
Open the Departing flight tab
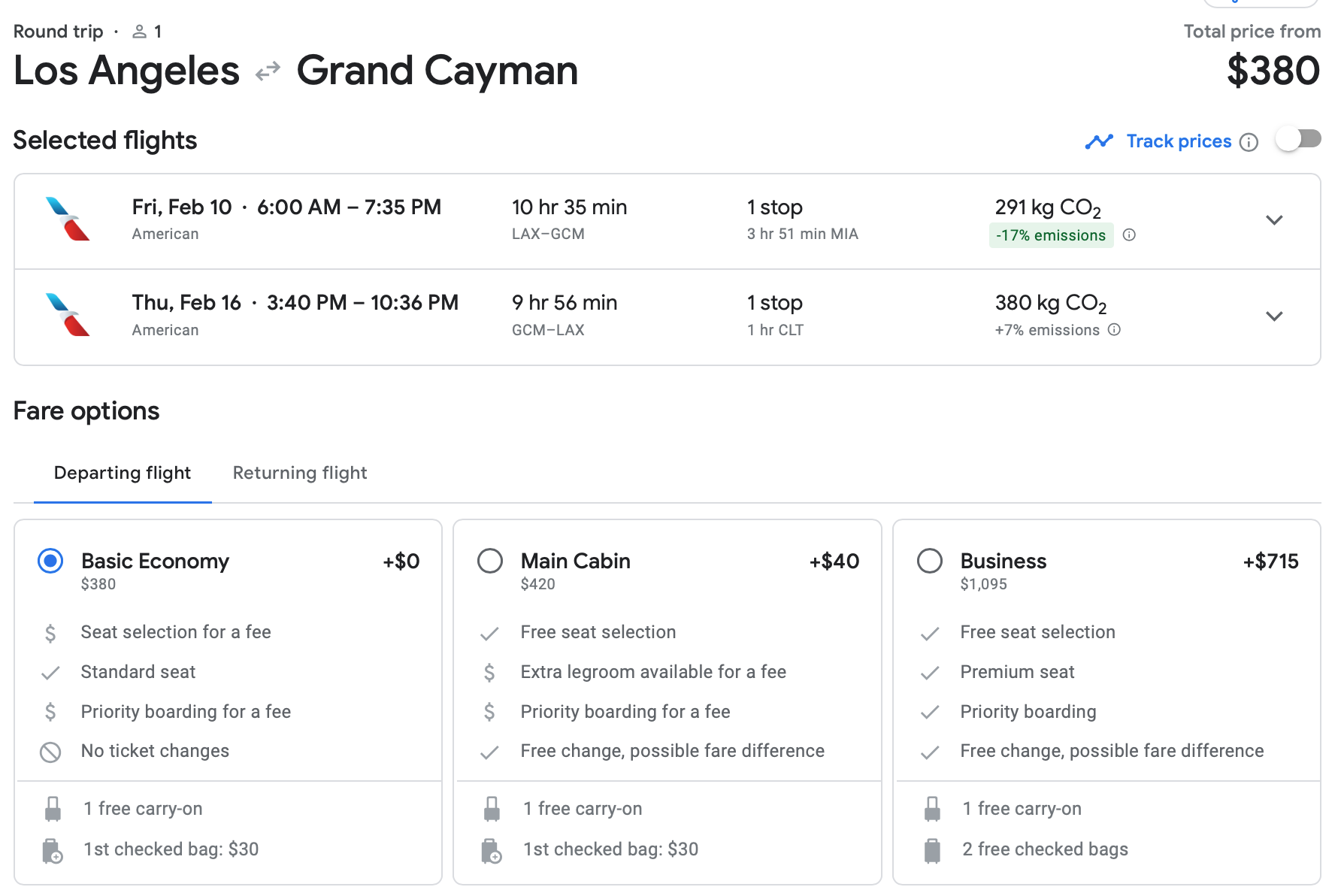(x=123, y=473)
